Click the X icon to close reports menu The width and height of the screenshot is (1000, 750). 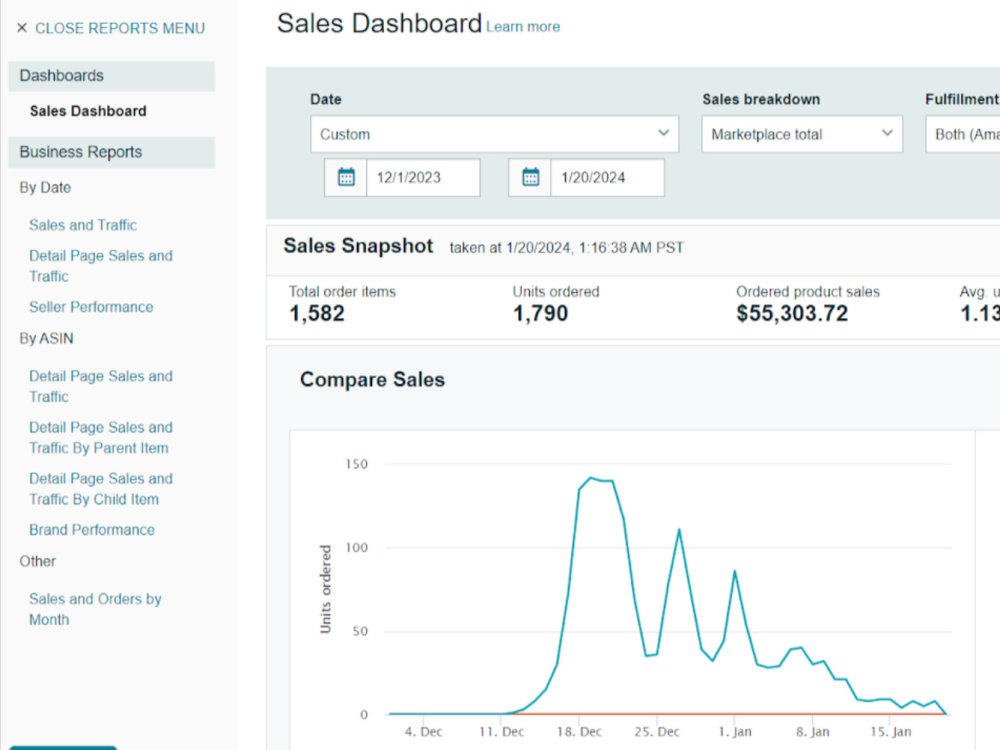coord(22,28)
